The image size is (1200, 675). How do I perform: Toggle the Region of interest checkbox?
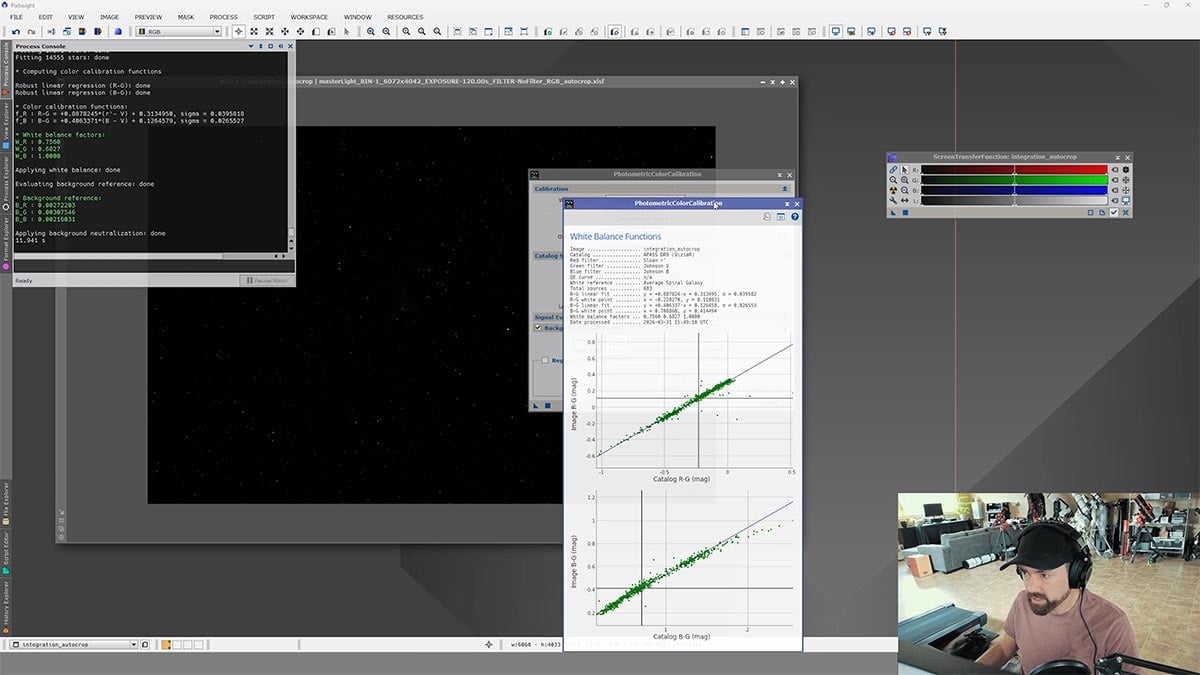point(544,360)
